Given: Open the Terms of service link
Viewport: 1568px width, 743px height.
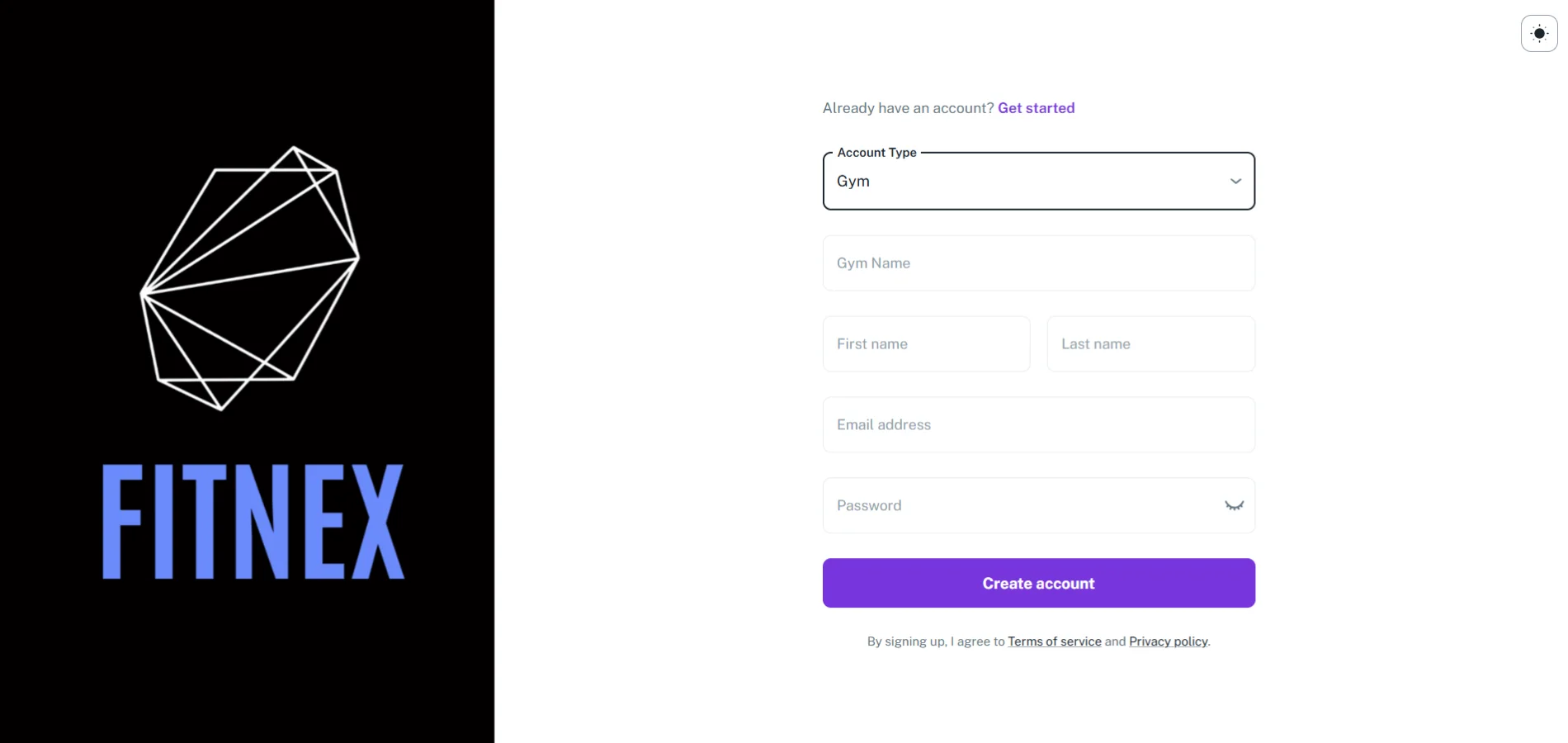Looking at the screenshot, I should pos(1054,641).
